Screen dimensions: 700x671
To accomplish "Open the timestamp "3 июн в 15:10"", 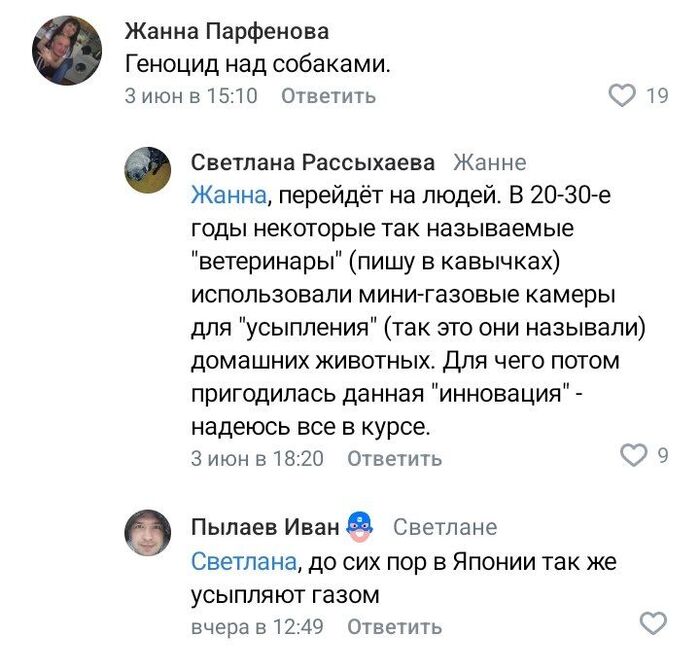I will 190,96.
